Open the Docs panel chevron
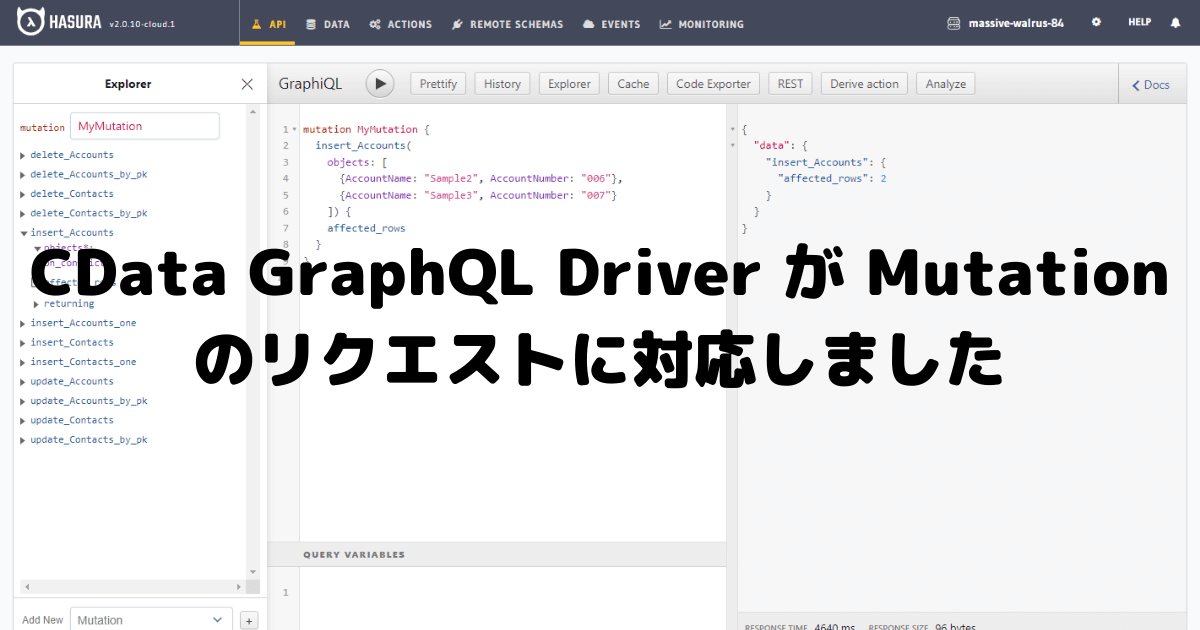 pyautogui.click(x=1150, y=85)
